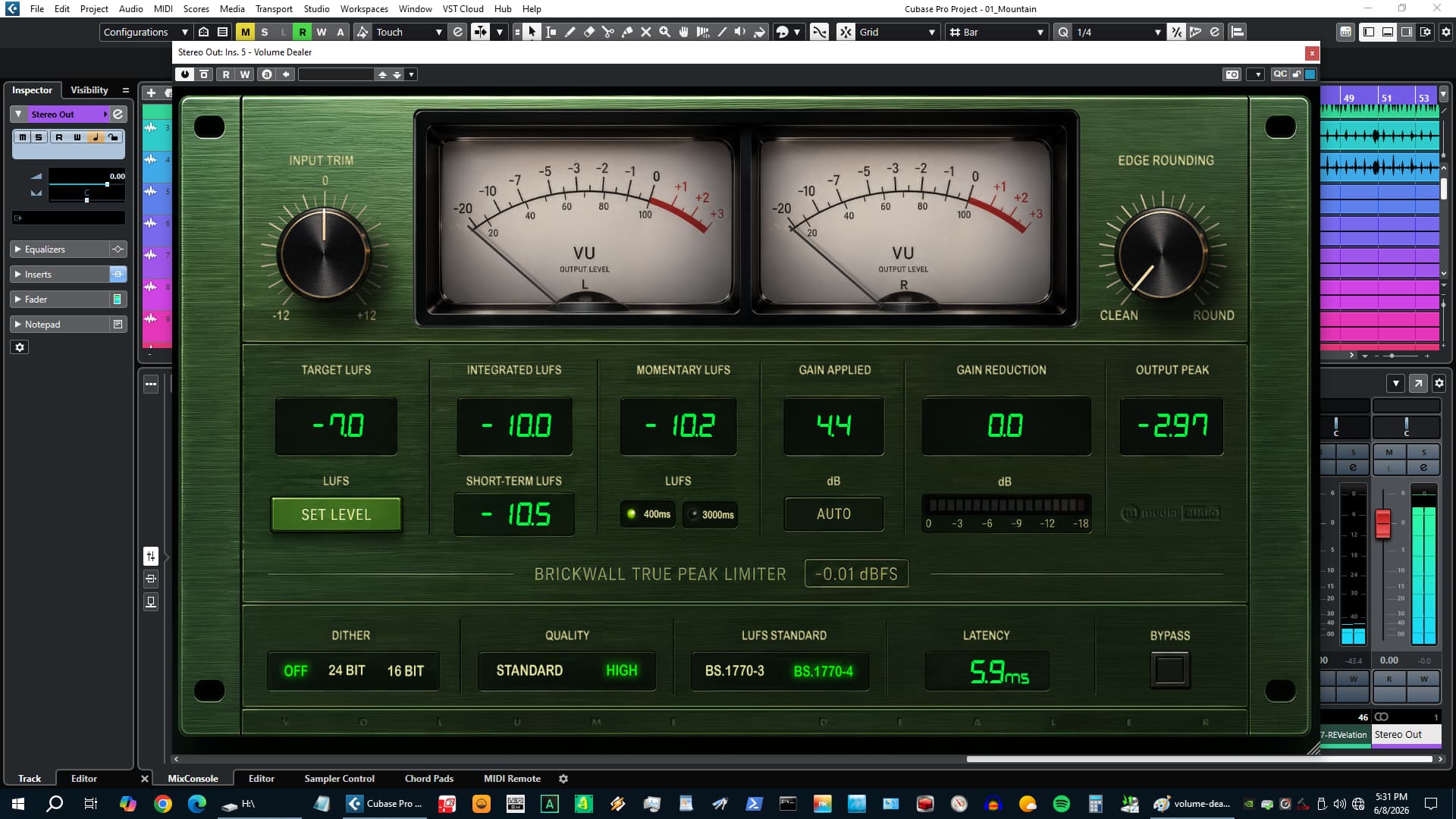The width and height of the screenshot is (1456, 819).
Task: Switch to the MIDI Remote tab
Action: [x=512, y=779]
